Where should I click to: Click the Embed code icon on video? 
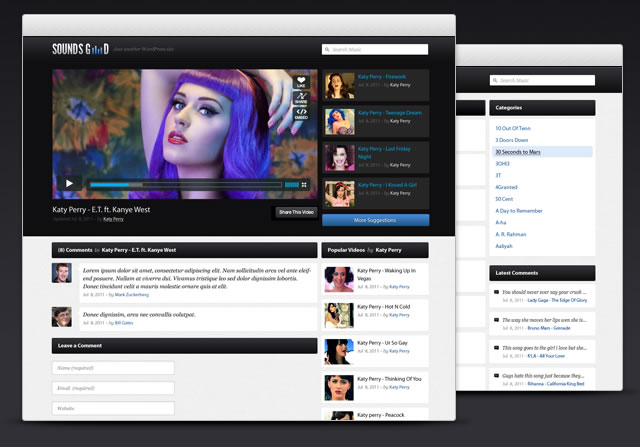pyautogui.click(x=301, y=113)
